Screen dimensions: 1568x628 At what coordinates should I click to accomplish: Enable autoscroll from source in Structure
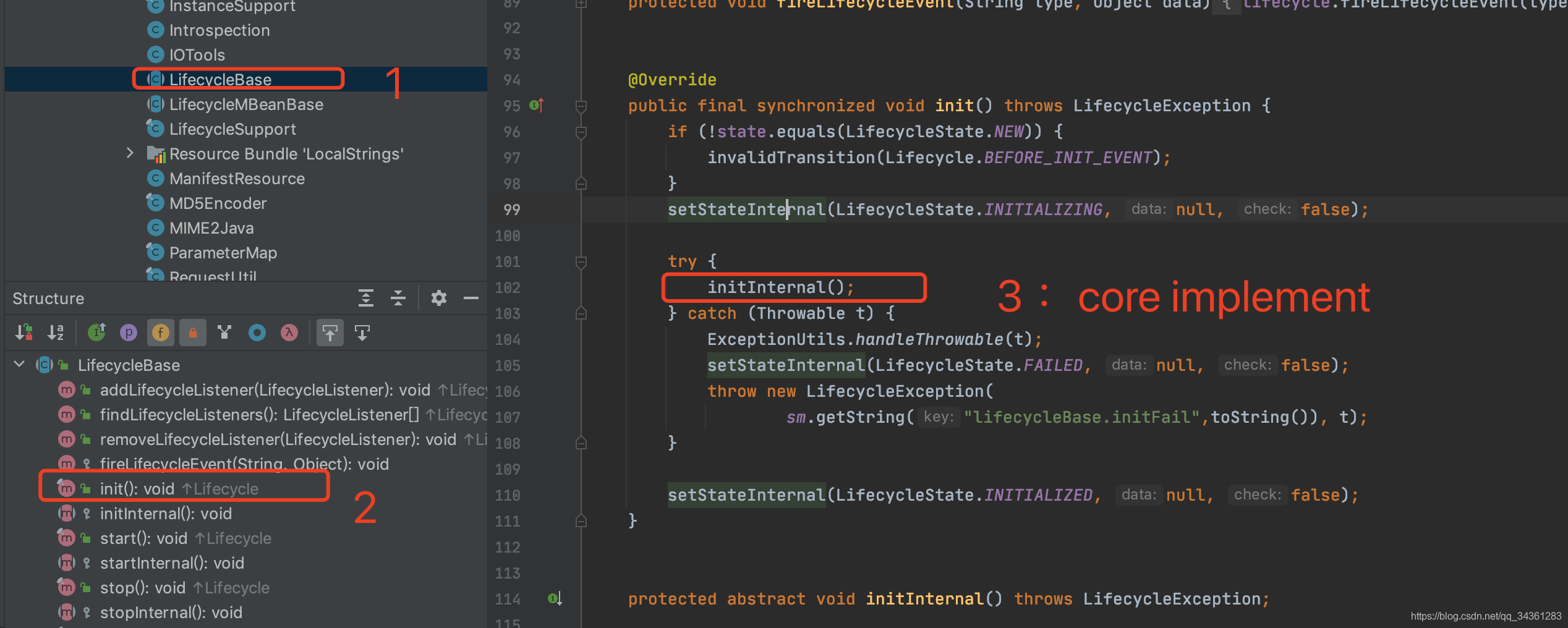[362, 333]
